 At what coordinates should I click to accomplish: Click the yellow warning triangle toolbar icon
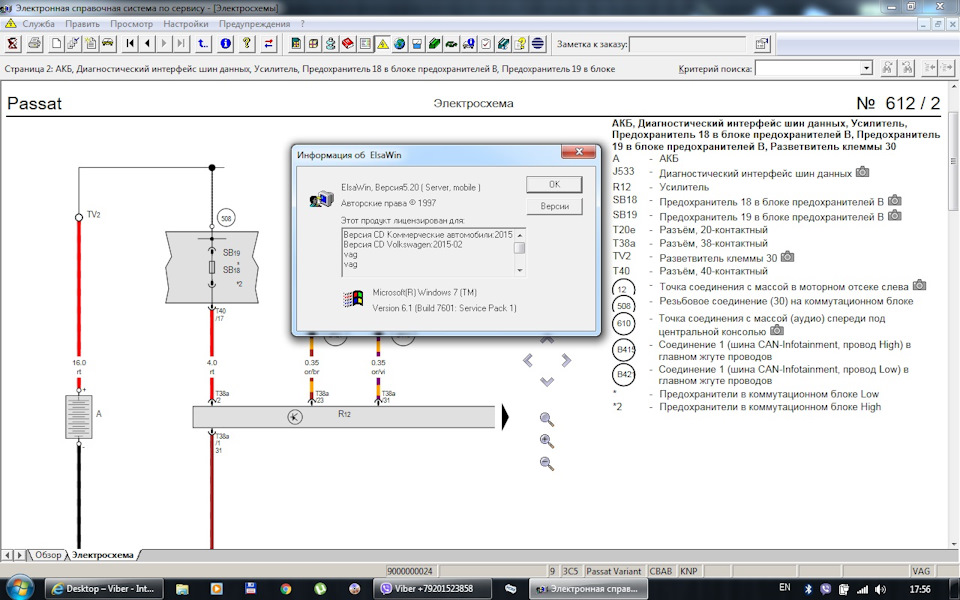[x=382, y=44]
